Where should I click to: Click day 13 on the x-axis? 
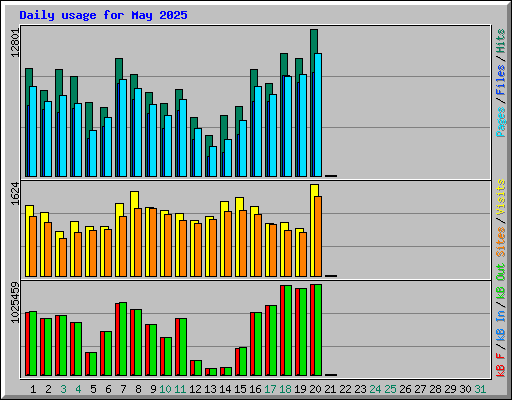click(x=210, y=389)
